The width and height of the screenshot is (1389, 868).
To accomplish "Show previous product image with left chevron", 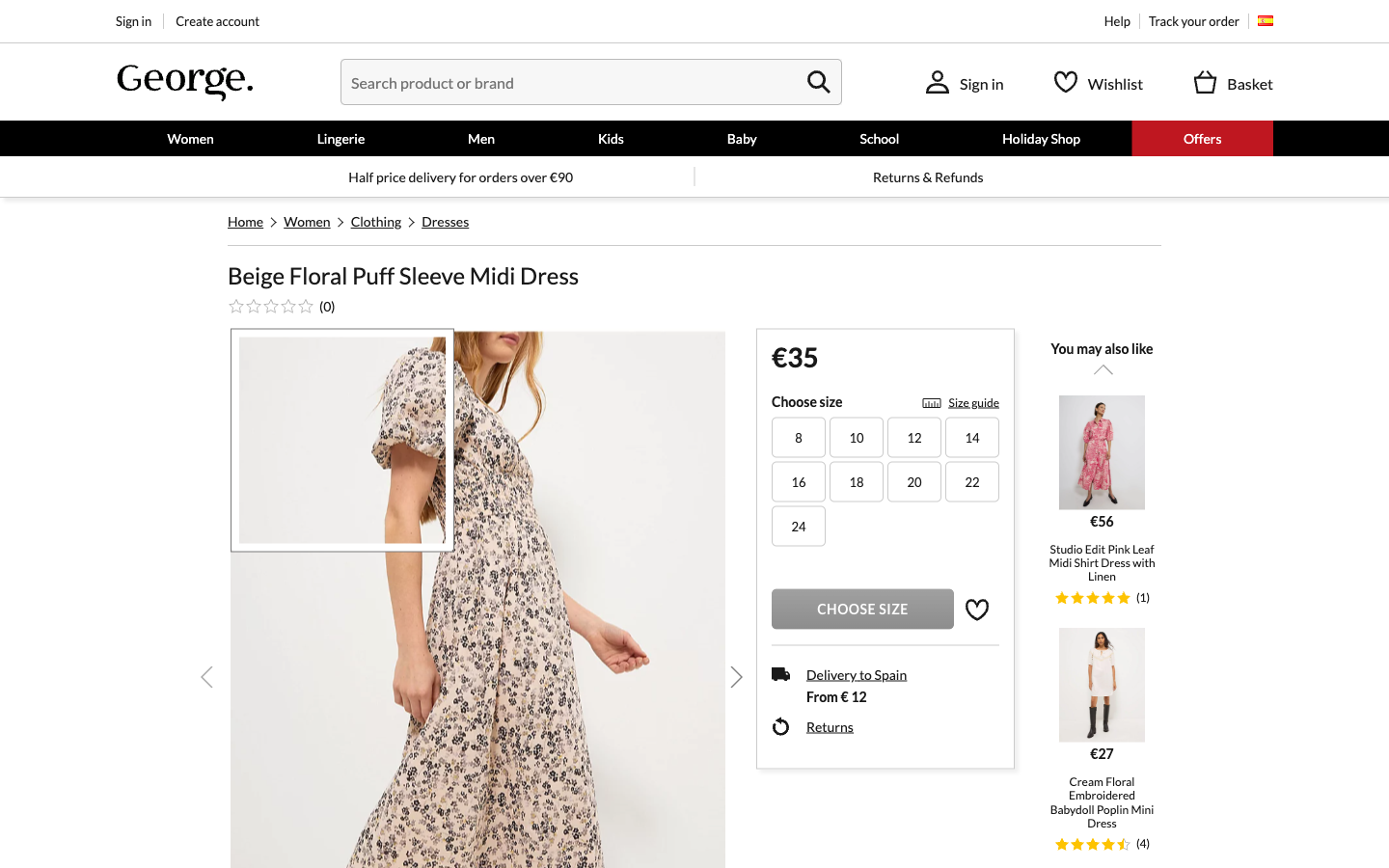I will (206, 677).
